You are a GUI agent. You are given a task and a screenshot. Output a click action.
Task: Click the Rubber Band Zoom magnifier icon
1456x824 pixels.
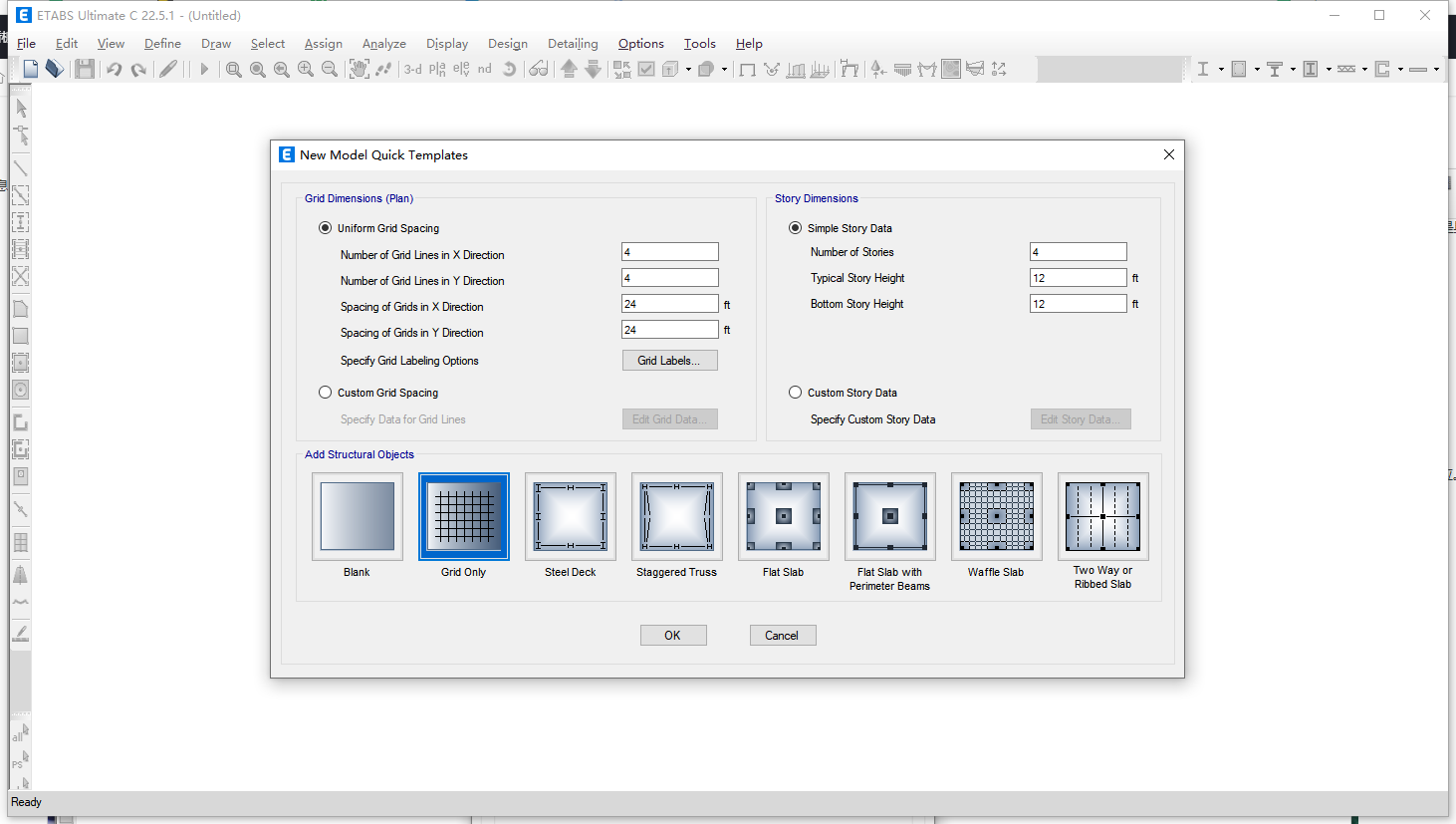(x=234, y=69)
